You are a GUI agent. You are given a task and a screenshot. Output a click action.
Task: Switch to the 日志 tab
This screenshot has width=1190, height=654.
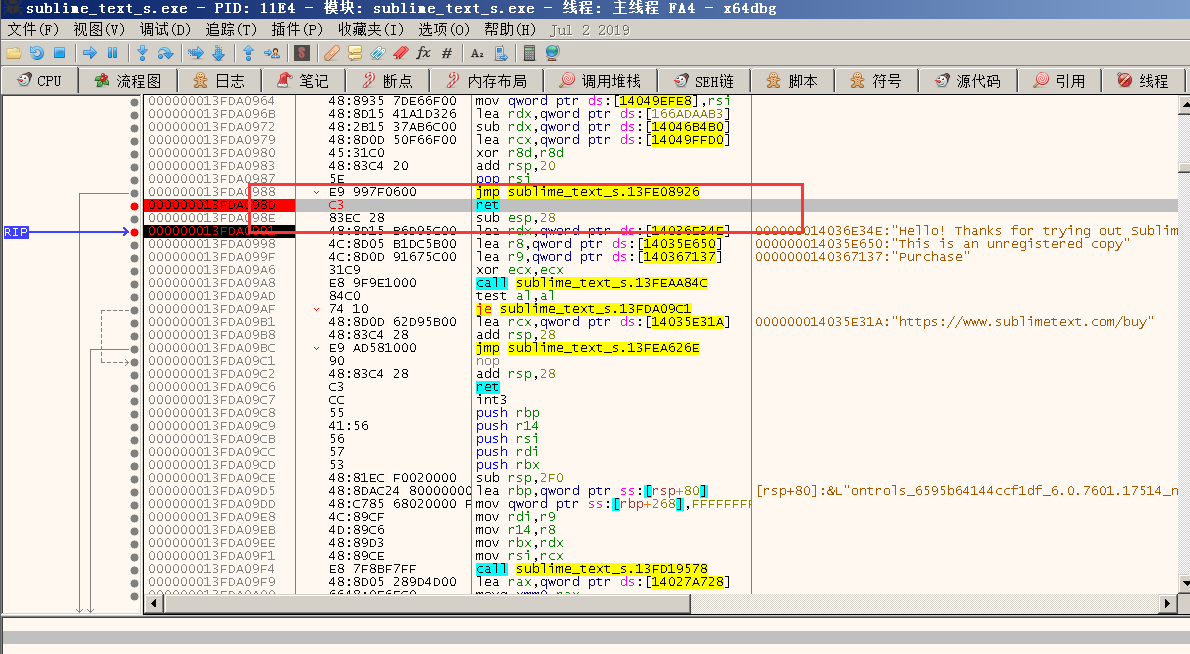(x=219, y=80)
